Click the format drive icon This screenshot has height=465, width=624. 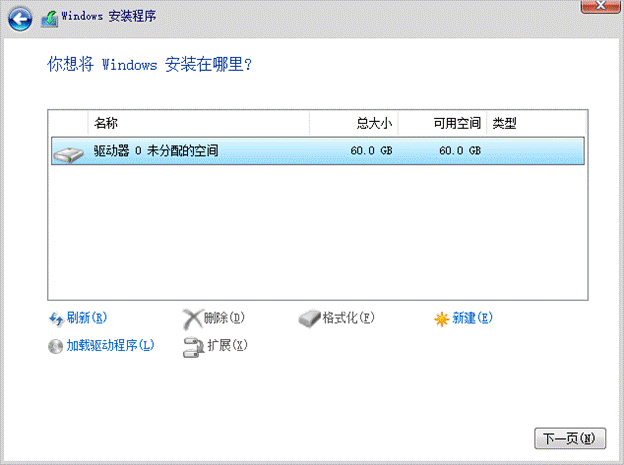309,318
